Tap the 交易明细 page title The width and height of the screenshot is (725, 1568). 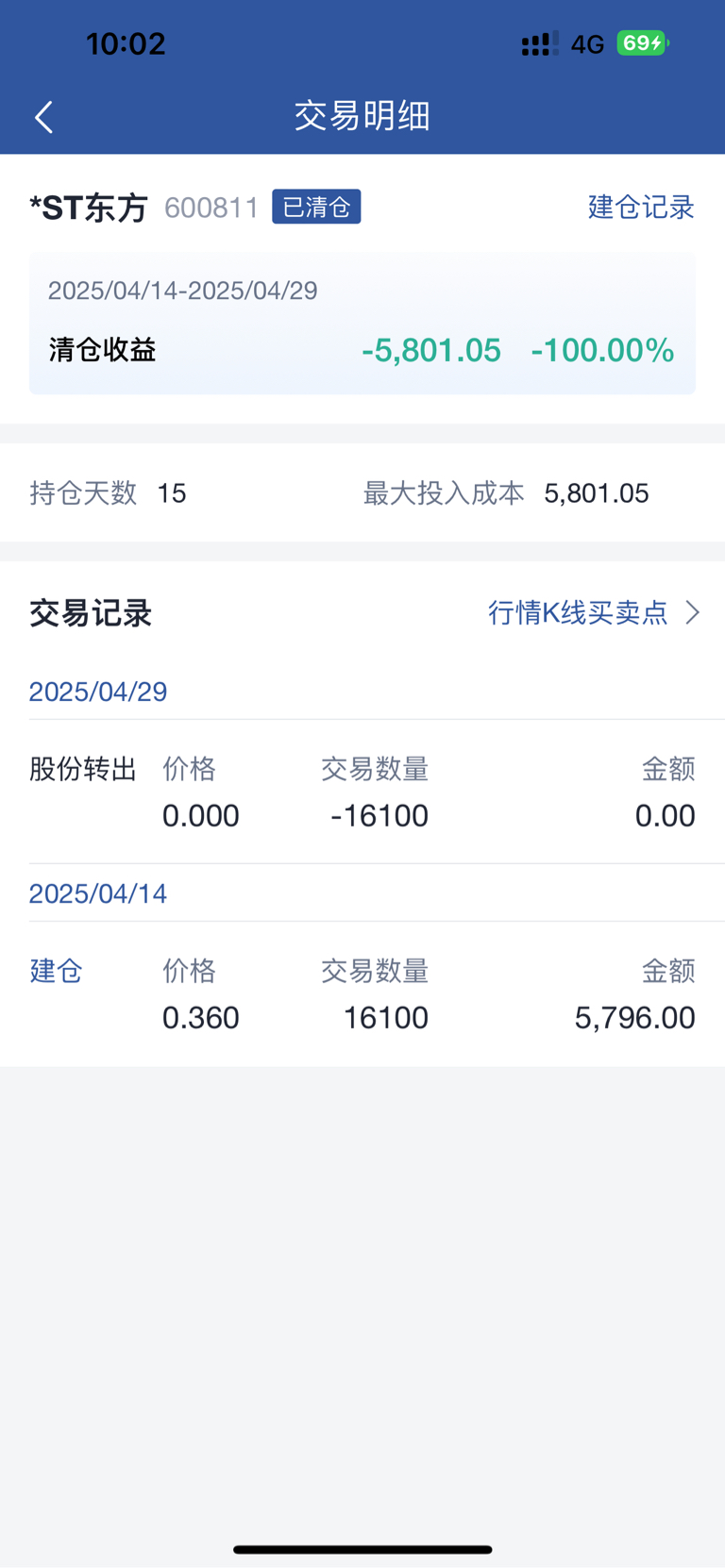pyautogui.click(x=362, y=116)
